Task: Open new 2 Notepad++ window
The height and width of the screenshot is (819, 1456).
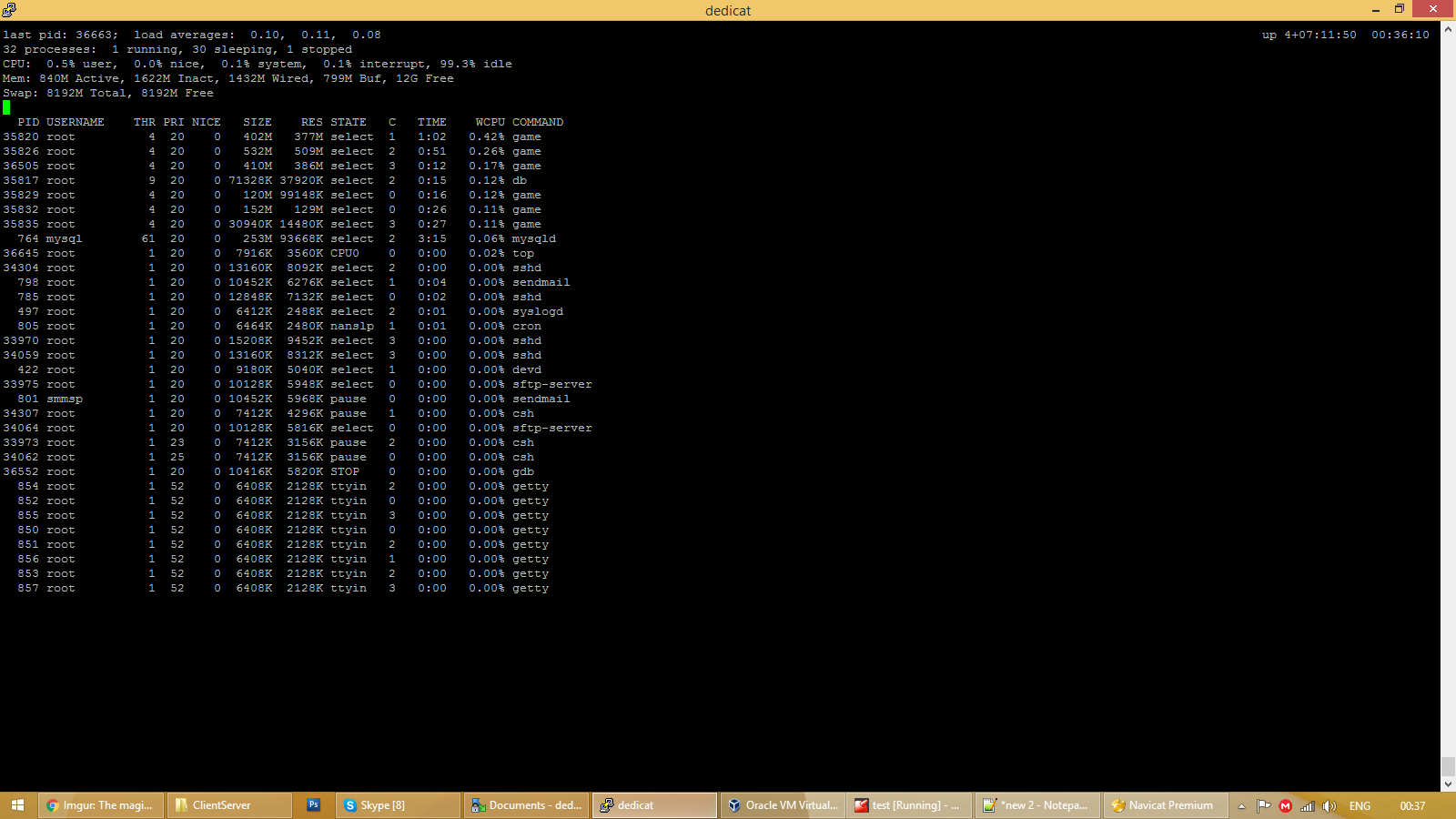Action: coord(1036,805)
